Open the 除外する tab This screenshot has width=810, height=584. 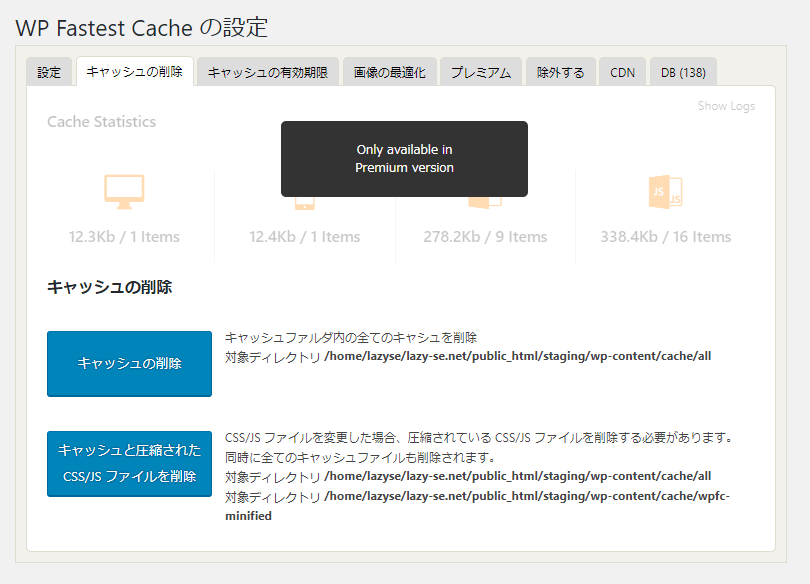click(560, 72)
